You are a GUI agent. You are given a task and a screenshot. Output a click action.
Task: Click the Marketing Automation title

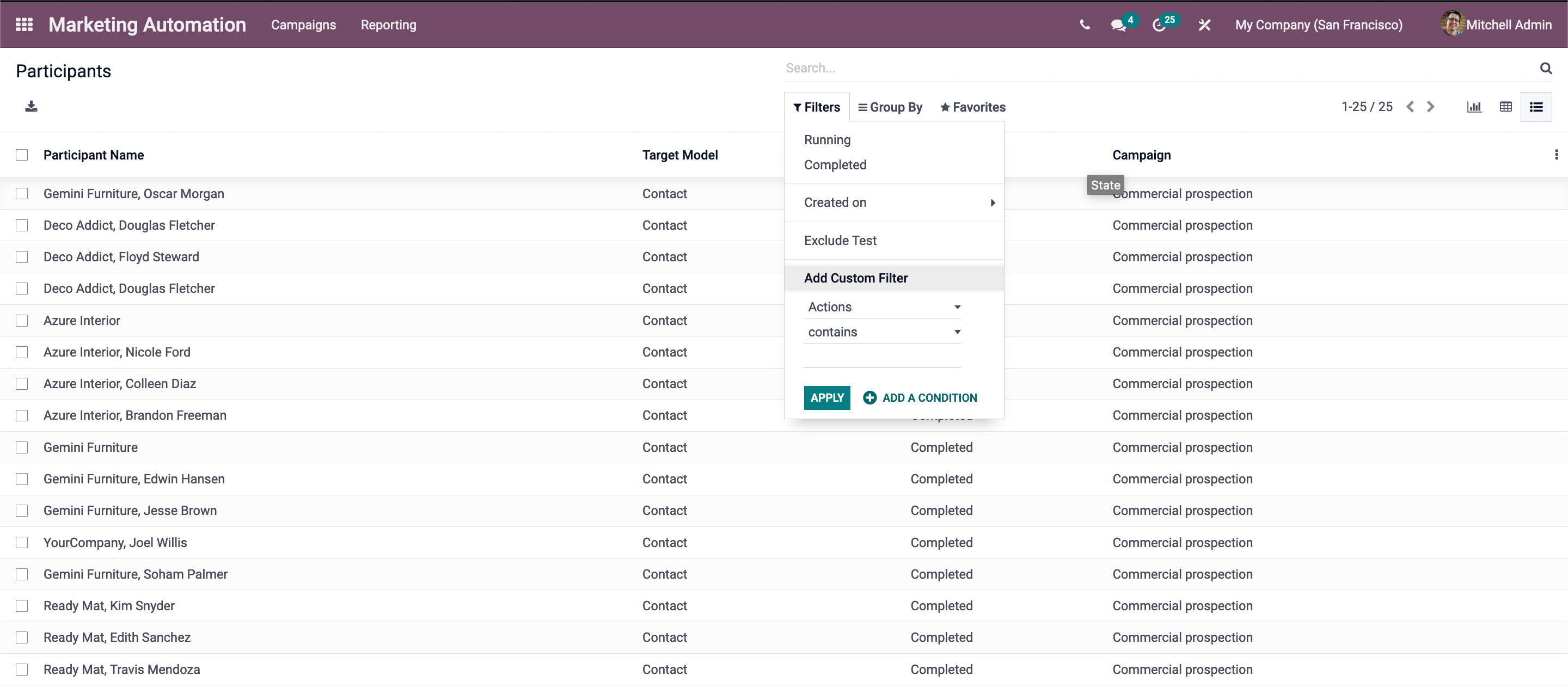pyautogui.click(x=148, y=24)
